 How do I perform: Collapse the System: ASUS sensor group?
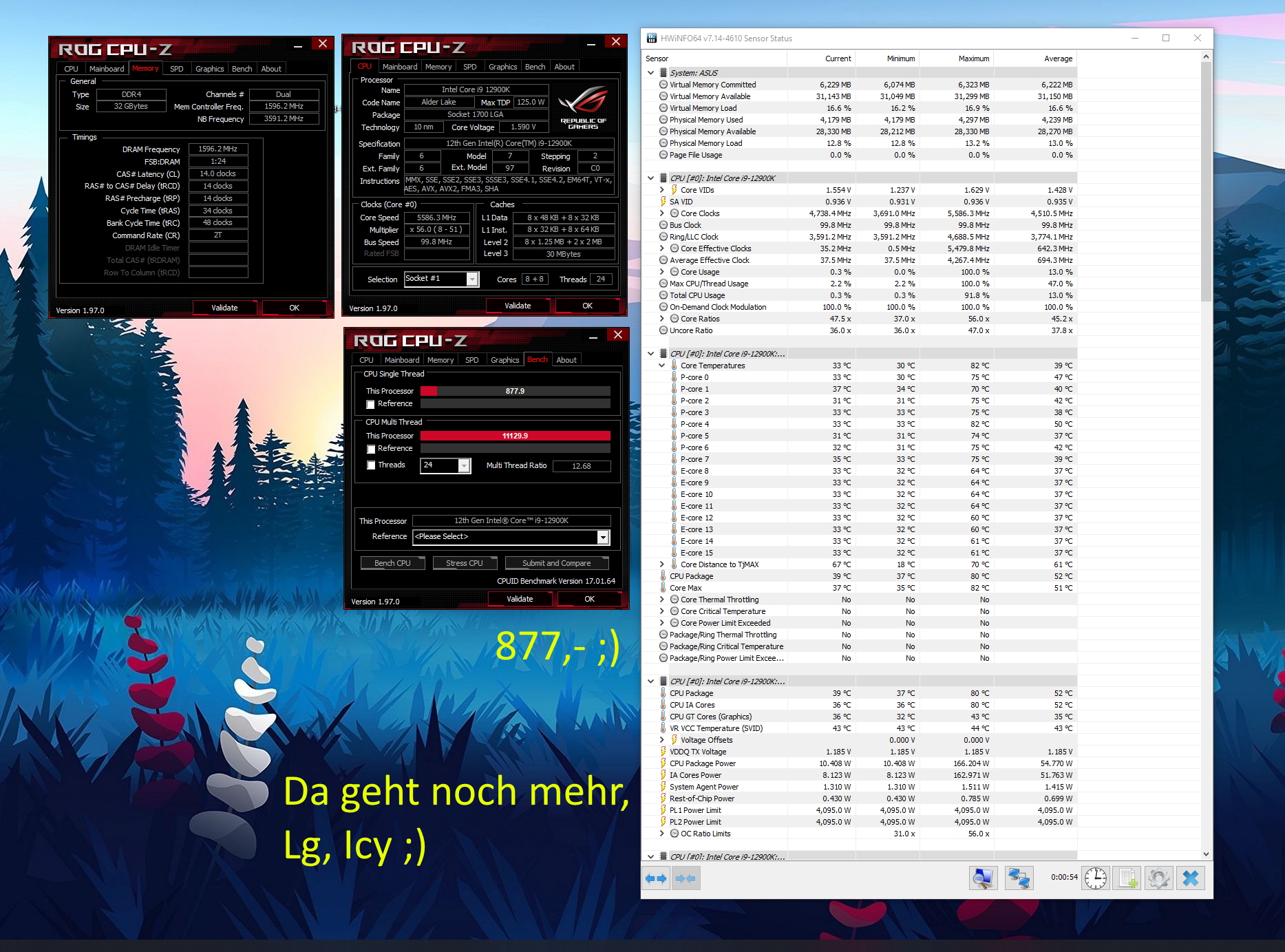(651, 73)
